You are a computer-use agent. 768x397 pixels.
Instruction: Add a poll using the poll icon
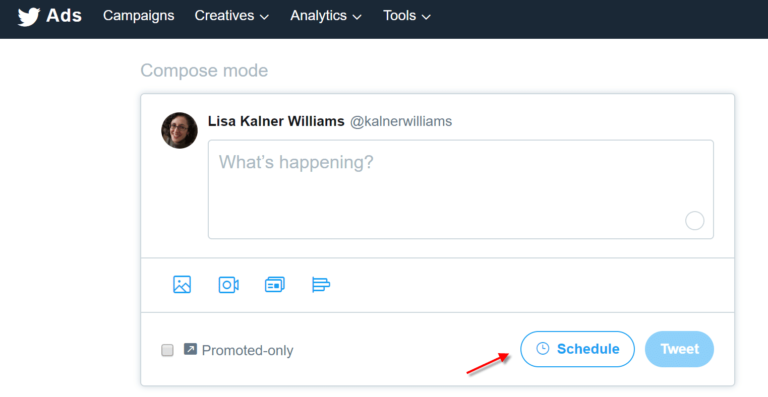point(321,284)
